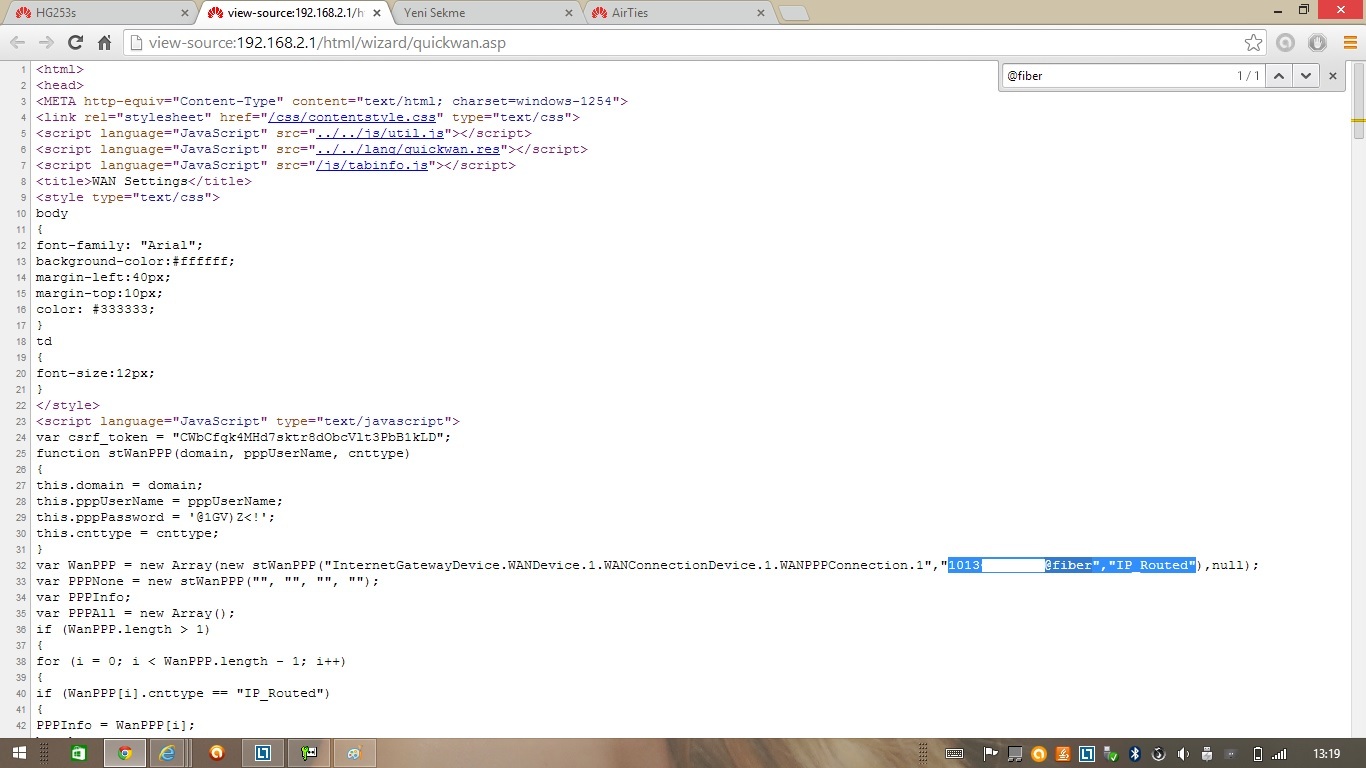Image resolution: width=1366 pixels, height=768 pixels.
Task: Open Internet Explorer from the taskbar
Action: click(x=168, y=753)
